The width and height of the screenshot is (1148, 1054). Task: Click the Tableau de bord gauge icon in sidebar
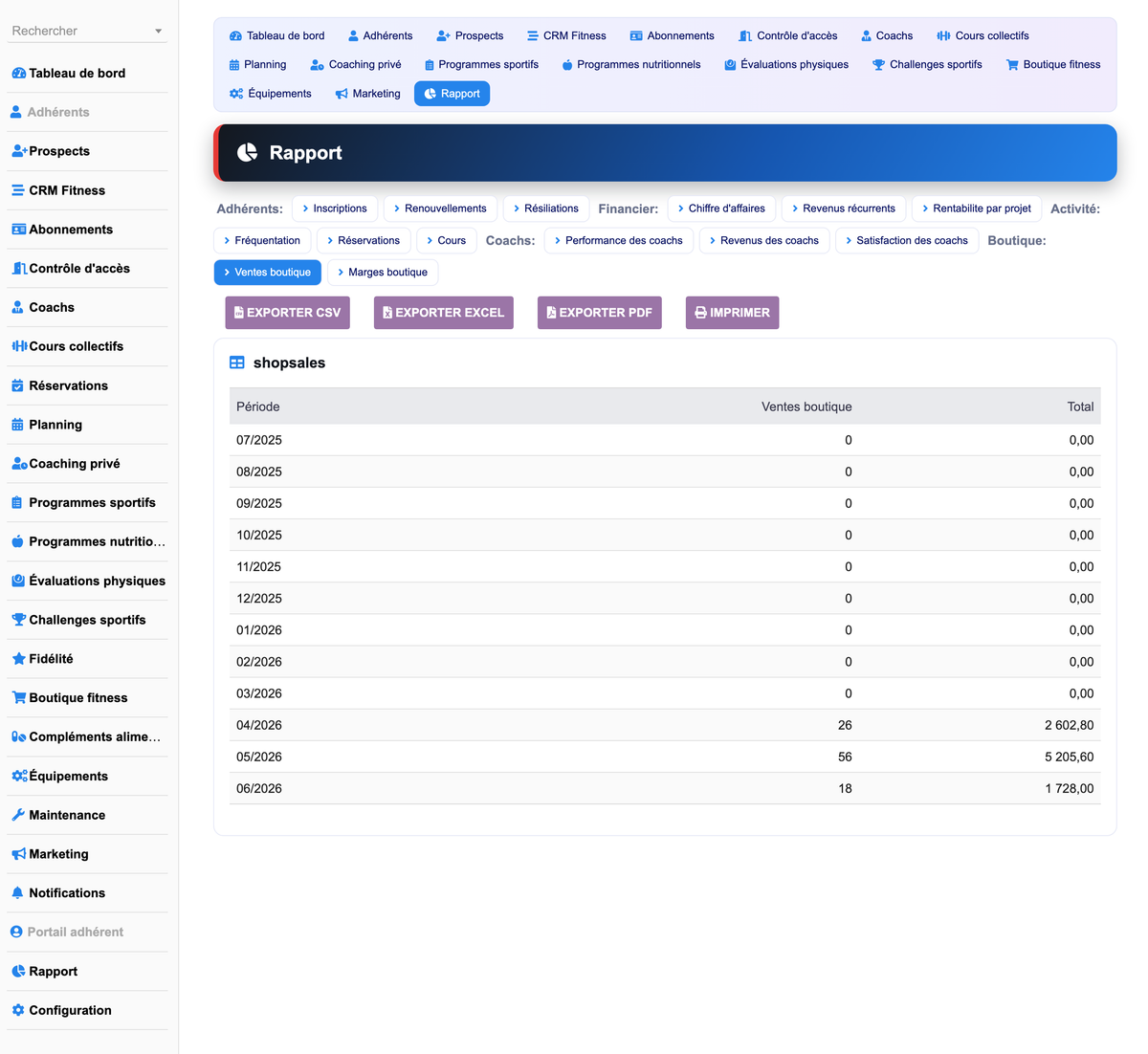(18, 73)
